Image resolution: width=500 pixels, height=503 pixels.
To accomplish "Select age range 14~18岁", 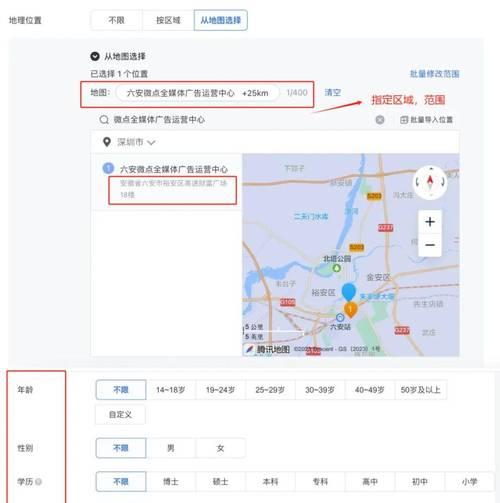I will (171, 390).
